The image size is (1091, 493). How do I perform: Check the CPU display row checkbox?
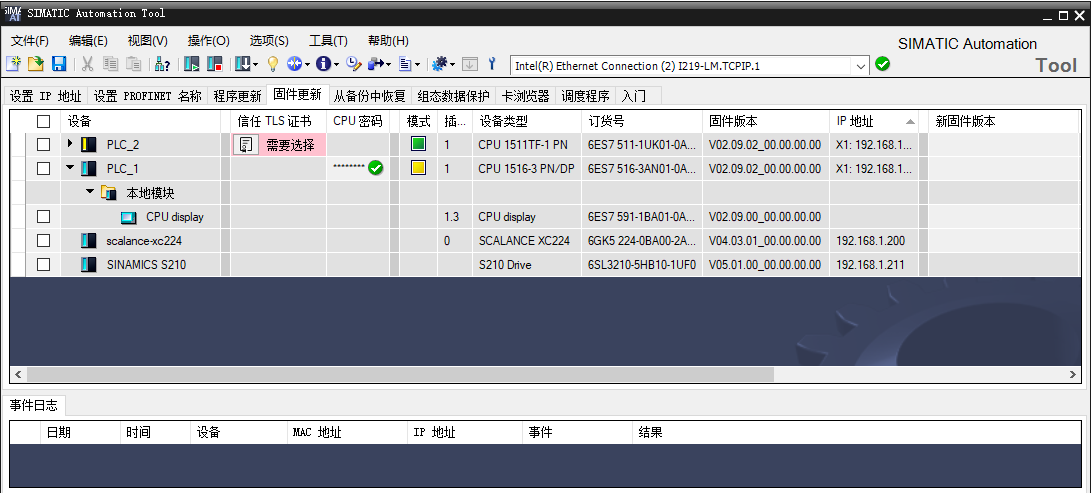[44, 216]
